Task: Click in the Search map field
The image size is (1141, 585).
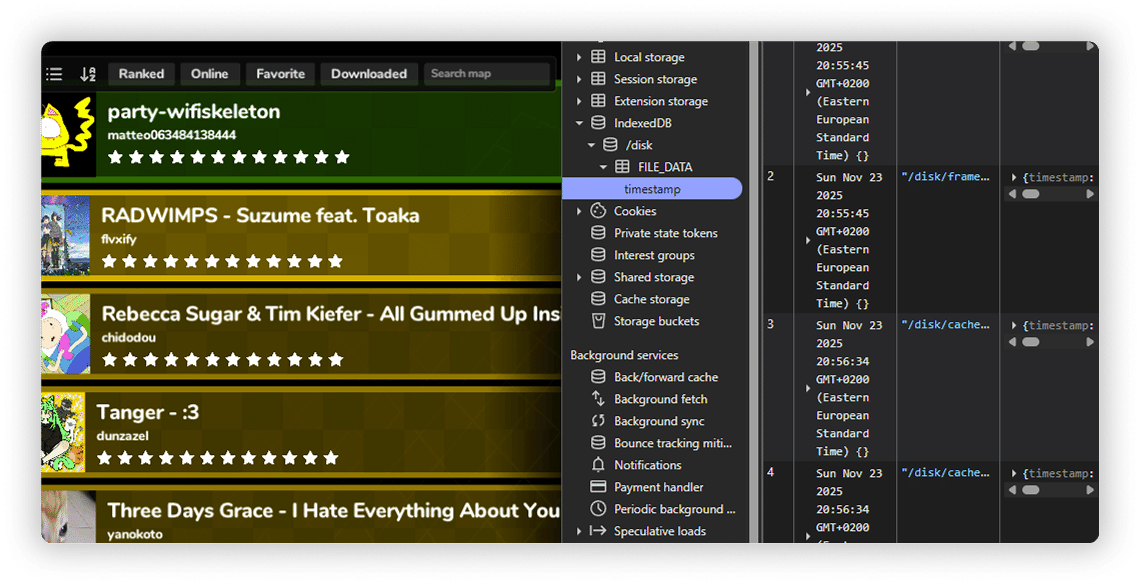Action: tap(487, 73)
